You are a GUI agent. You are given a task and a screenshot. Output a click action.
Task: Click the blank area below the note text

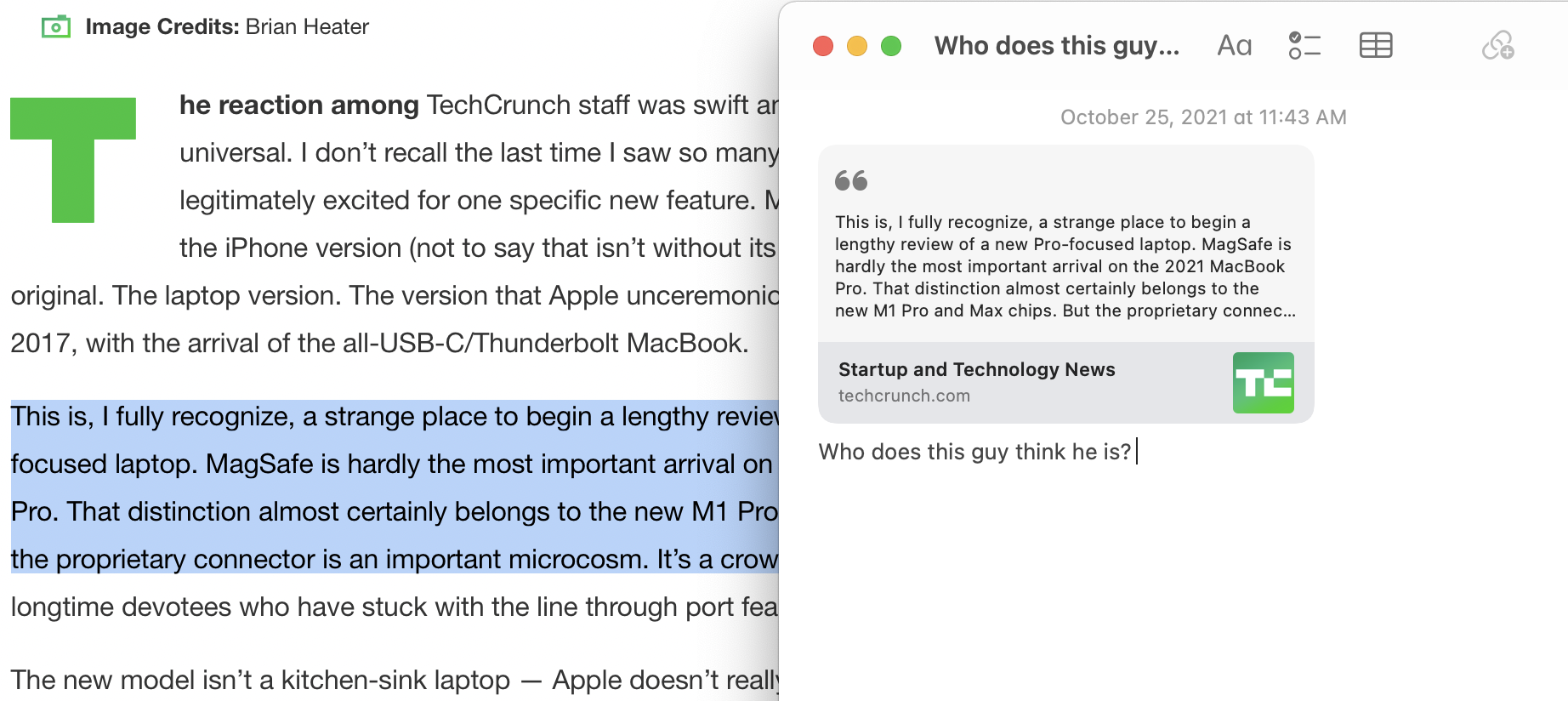(x=1172, y=587)
